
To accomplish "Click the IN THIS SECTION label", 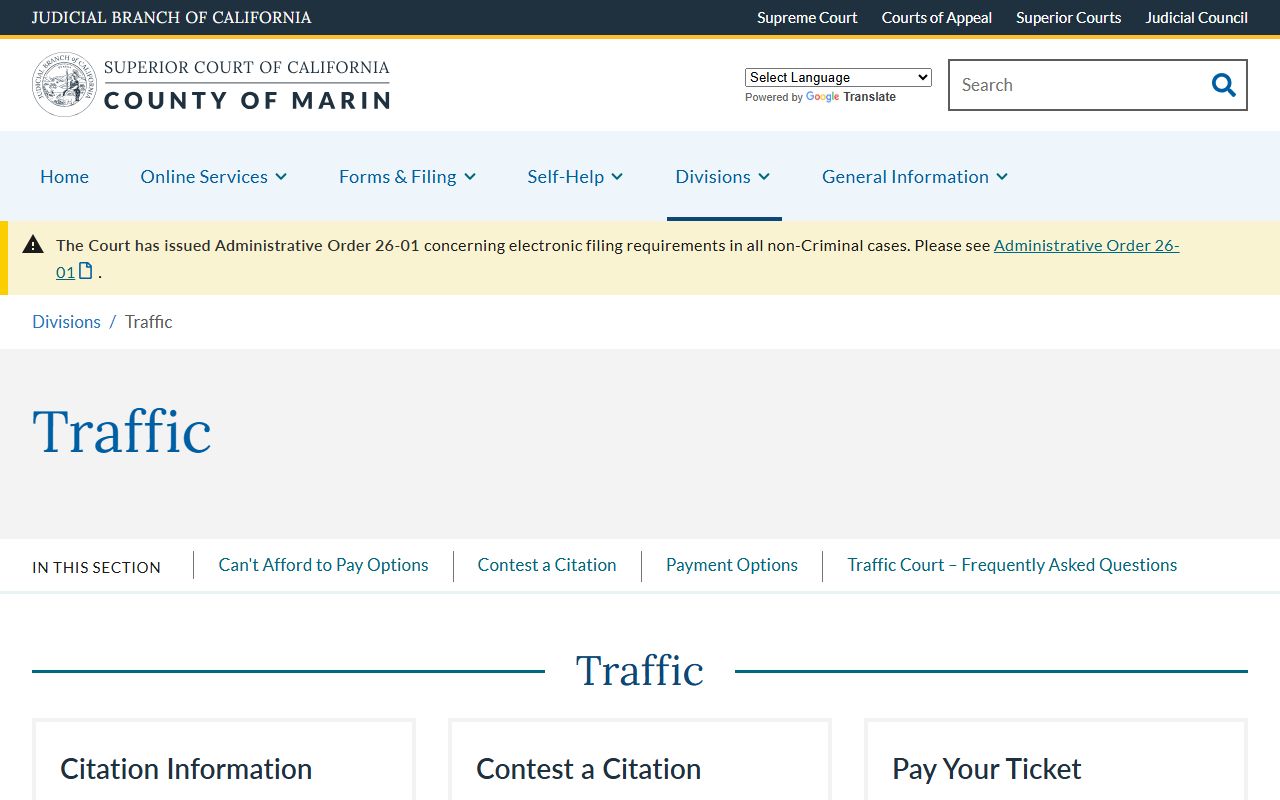I will click(96, 567).
